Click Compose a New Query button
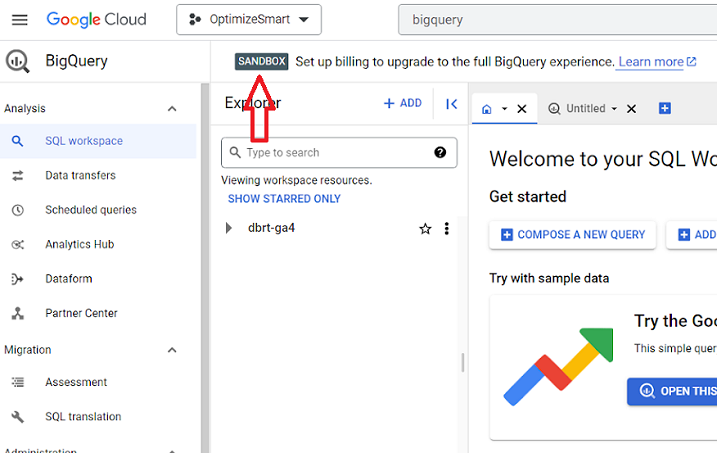The height and width of the screenshot is (453, 717). [x=572, y=235]
